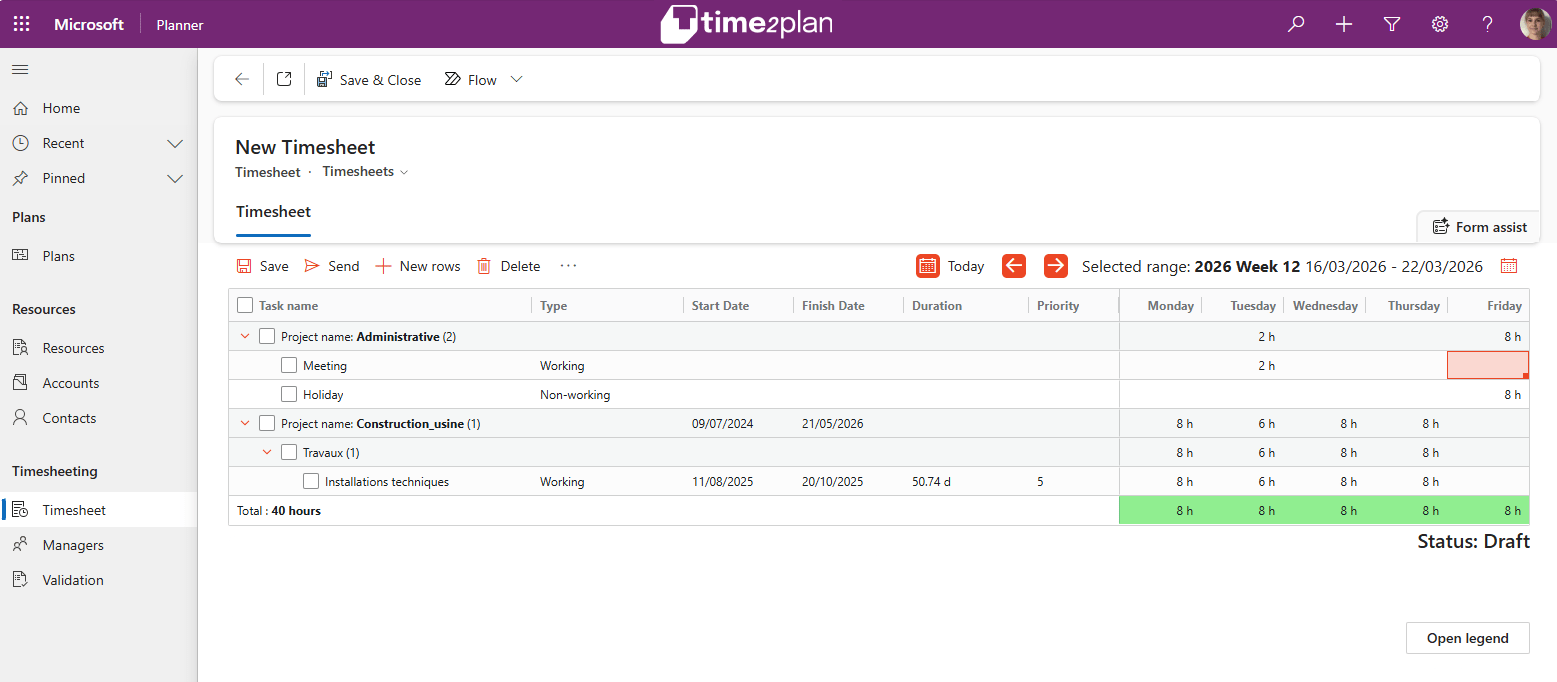This screenshot has height=682, width=1557.
Task: Open the Microsoft app launcher grid
Action: tap(21, 24)
